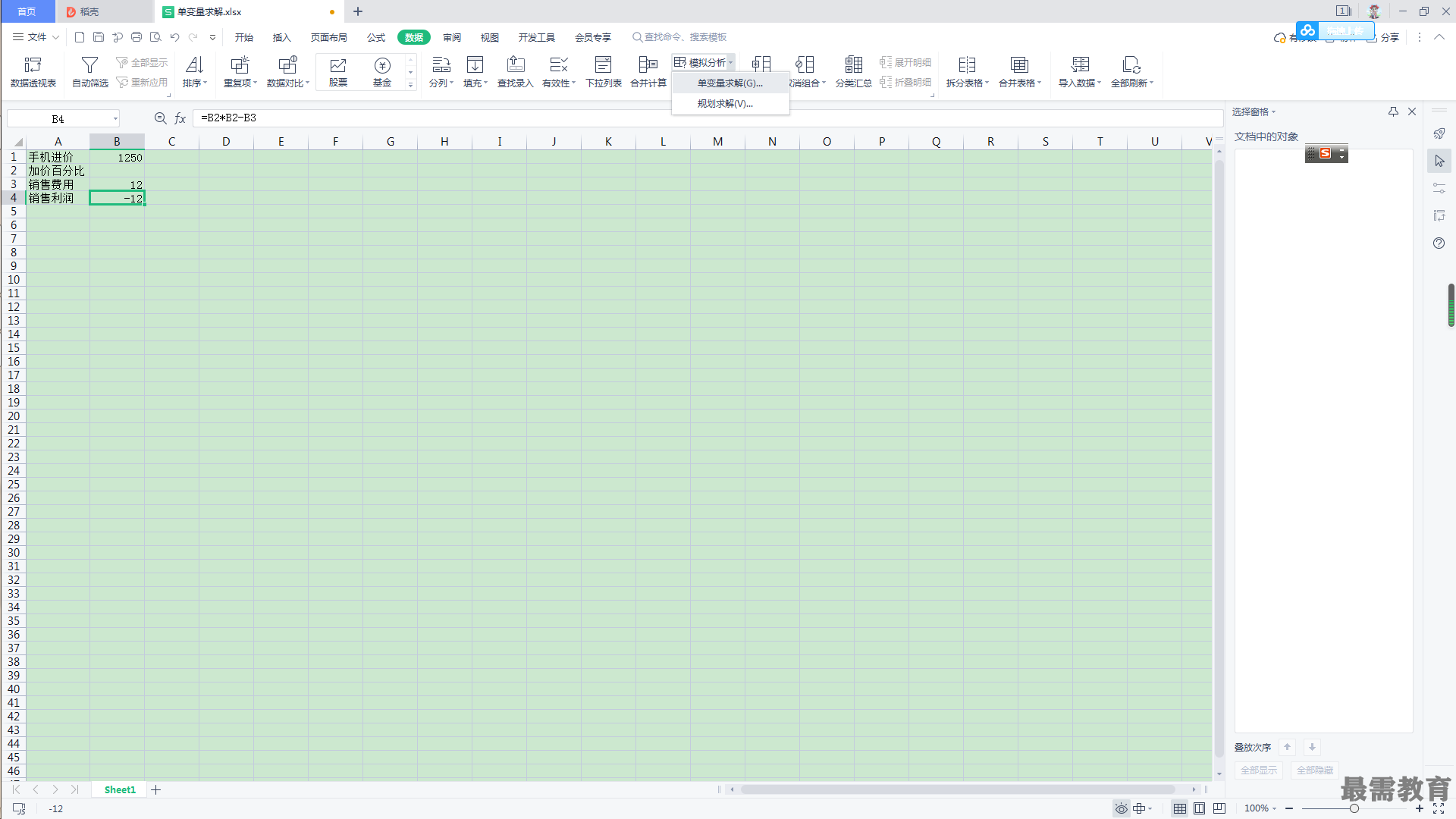Image resolution: width=1456 pixels, height=819 pixels.
Task: Open the 模拟分析 what-if analysis dropdown
Action: pyautogui.click(x=704, y=62)
